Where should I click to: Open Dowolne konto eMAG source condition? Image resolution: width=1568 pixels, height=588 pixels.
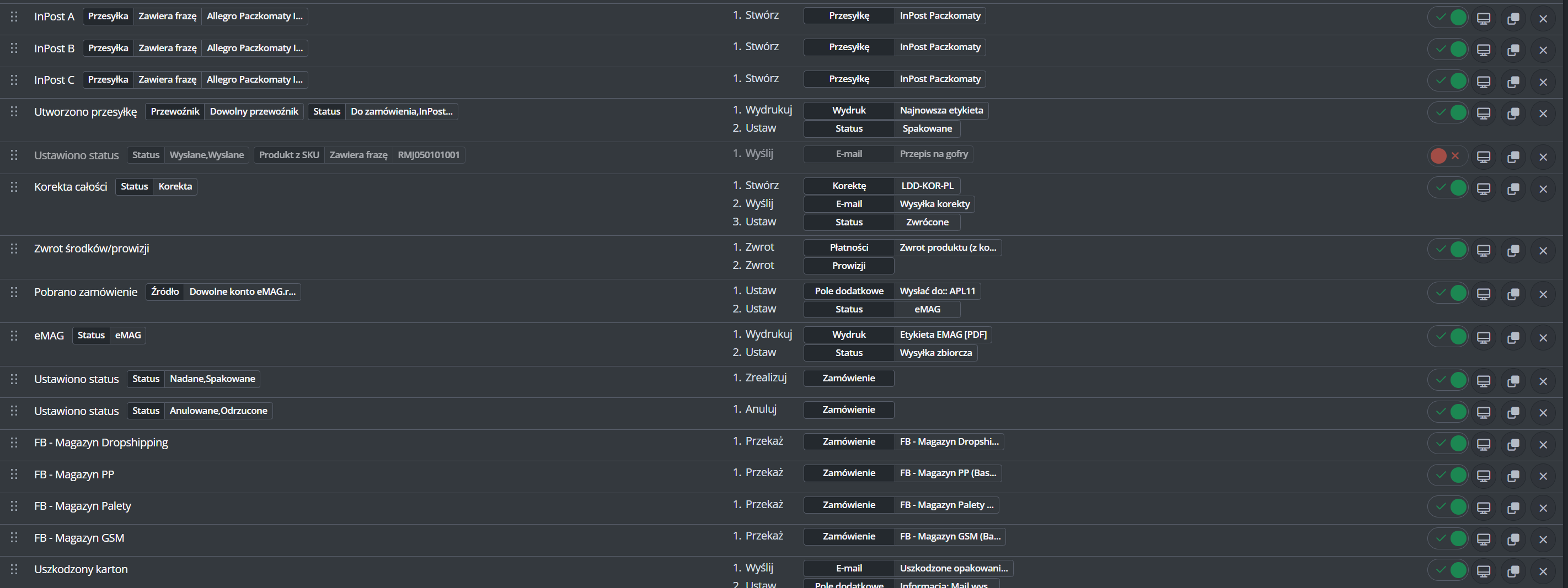tap(242, 292)
